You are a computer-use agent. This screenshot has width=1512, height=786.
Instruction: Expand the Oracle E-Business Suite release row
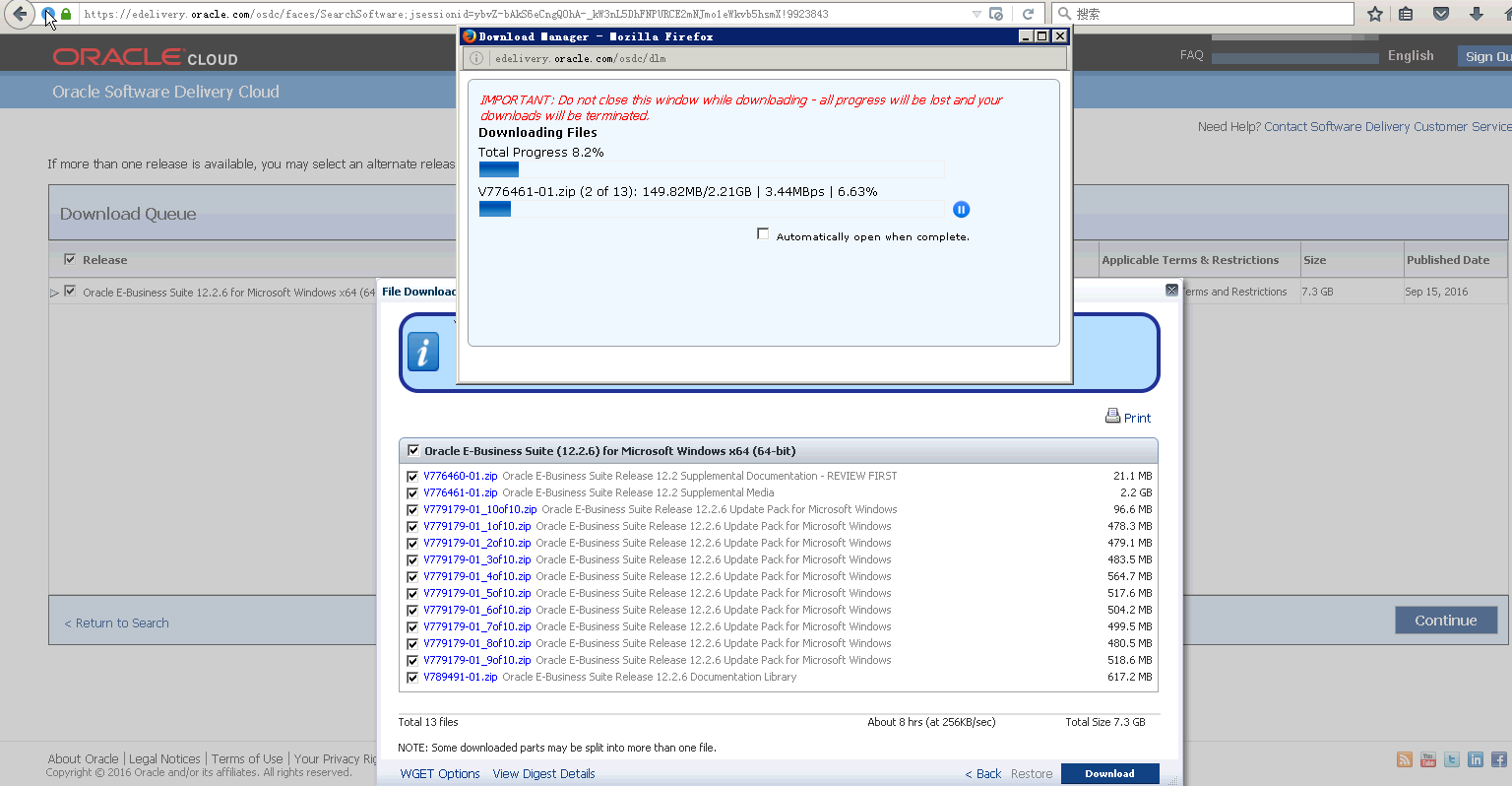pos(56,292)
